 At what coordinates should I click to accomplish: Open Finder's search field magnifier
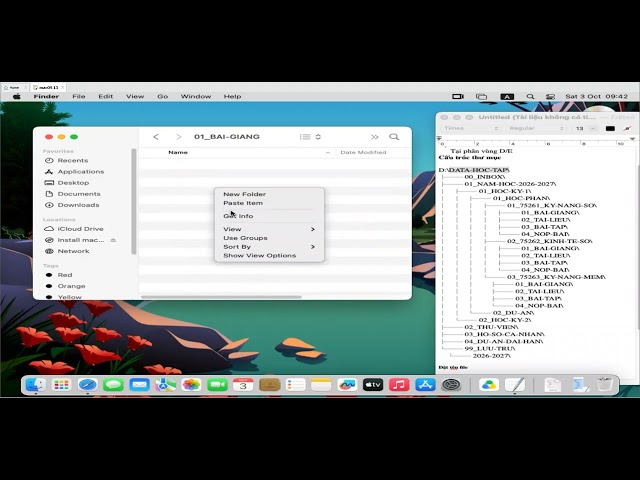click(x=394, y=137)
